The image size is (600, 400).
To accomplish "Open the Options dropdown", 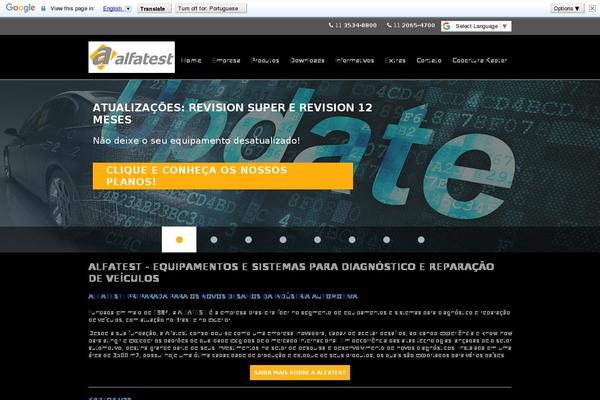I will tap(567, 8).
